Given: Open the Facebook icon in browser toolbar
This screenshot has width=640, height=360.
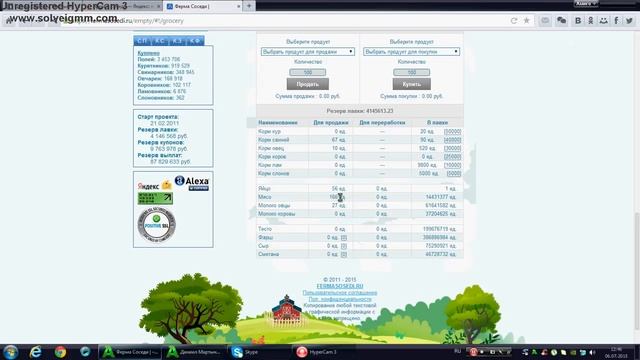Looking at the screenshot, I should [616, 21].
